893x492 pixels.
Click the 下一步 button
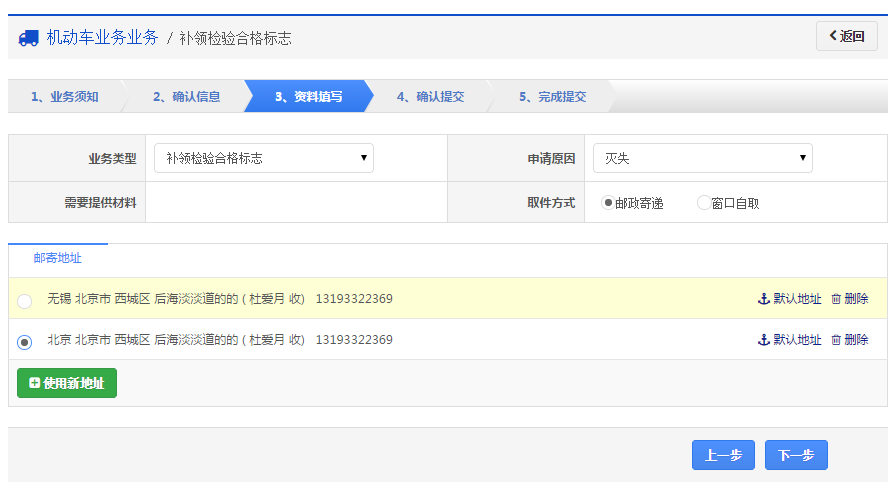click(x=796, y=455)
